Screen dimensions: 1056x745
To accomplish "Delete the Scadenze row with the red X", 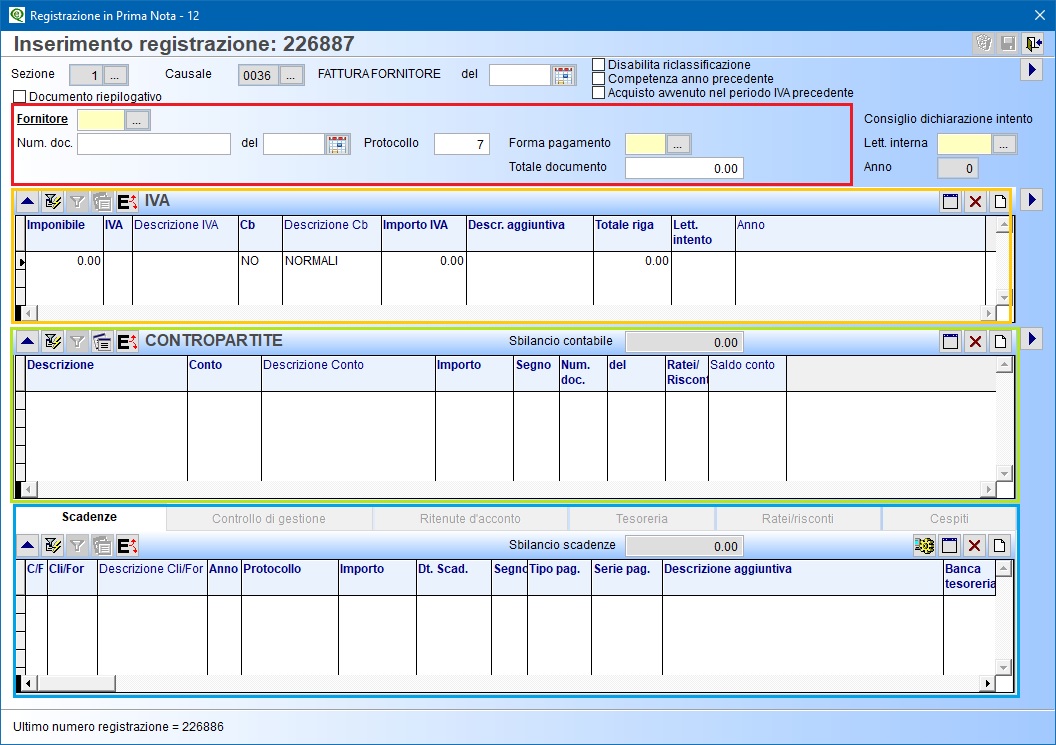I will pyautogui.click(x=975, y=545).
